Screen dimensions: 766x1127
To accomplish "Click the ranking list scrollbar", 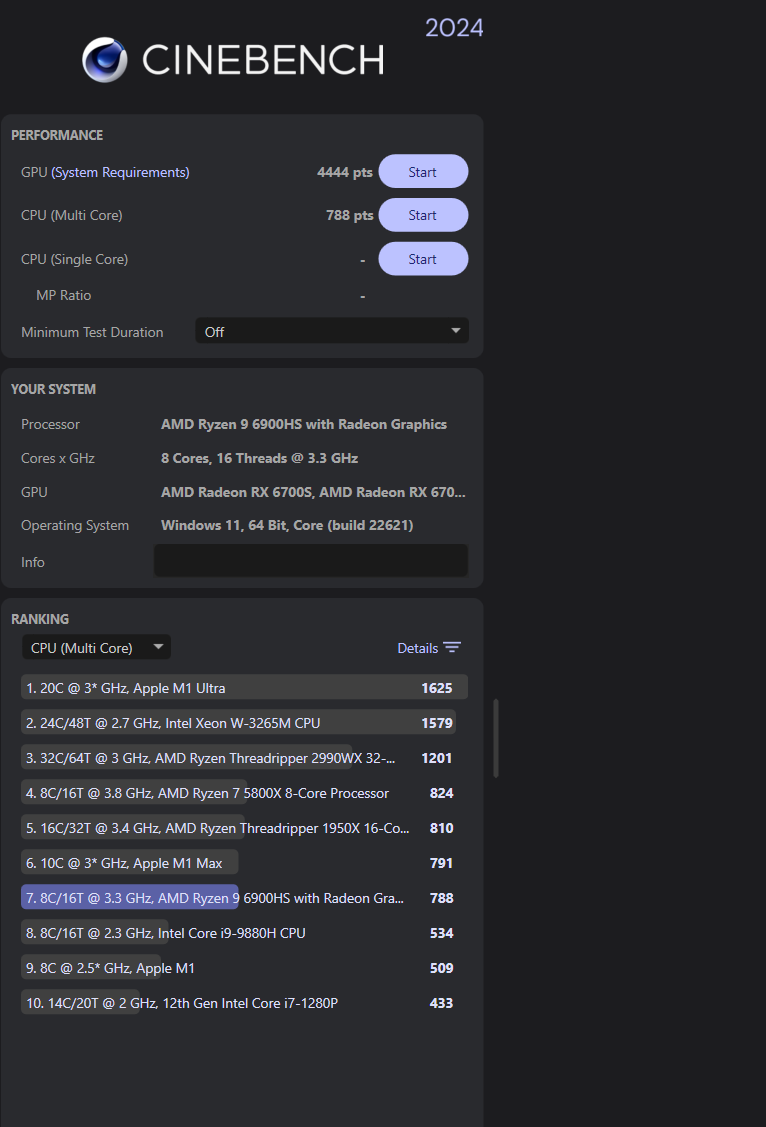I will click(x=496, y=738).
